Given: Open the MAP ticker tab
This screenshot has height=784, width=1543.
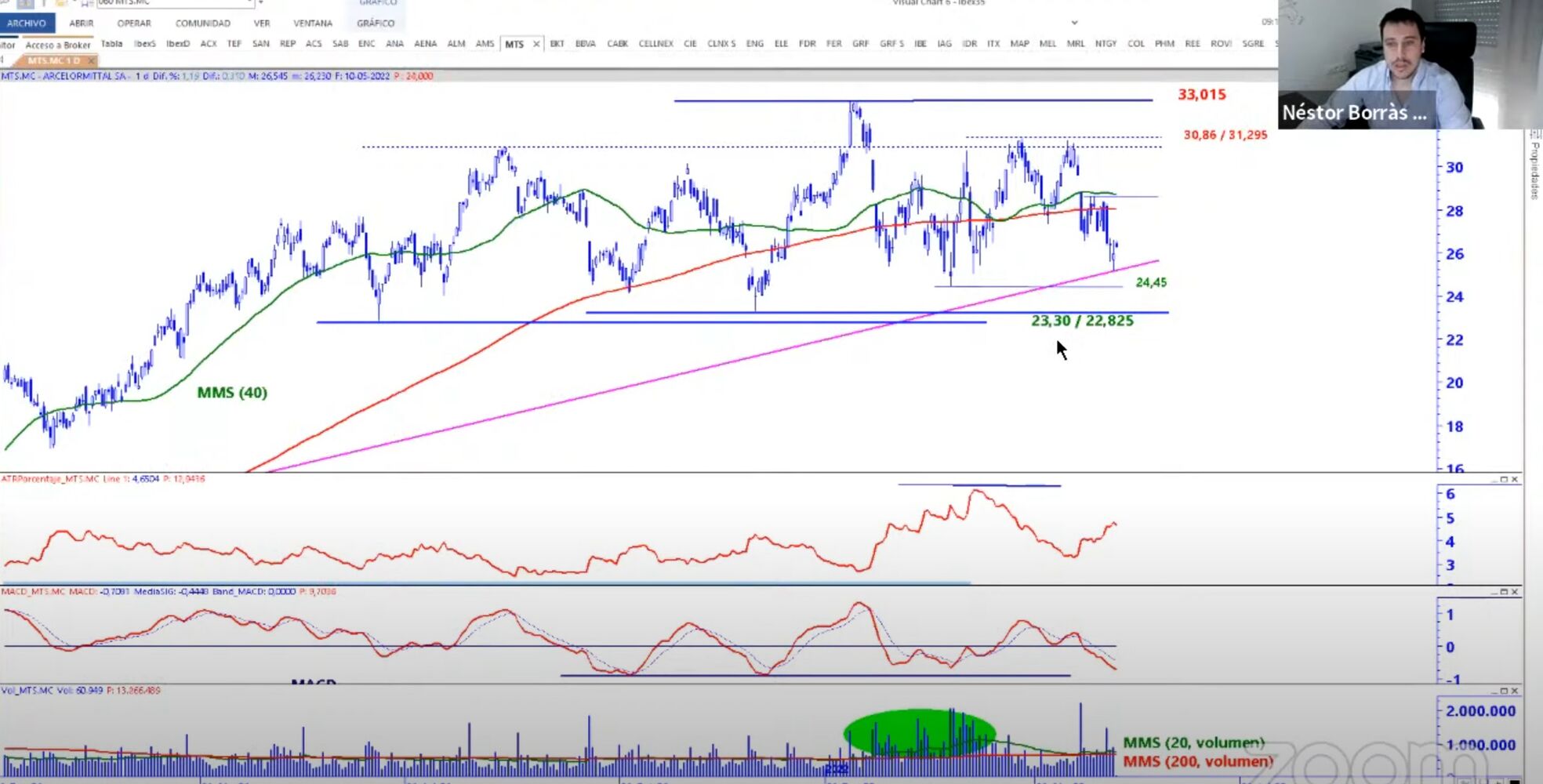Looking at the screenshot, I should pyautogui.click(x=1020, y=44).
